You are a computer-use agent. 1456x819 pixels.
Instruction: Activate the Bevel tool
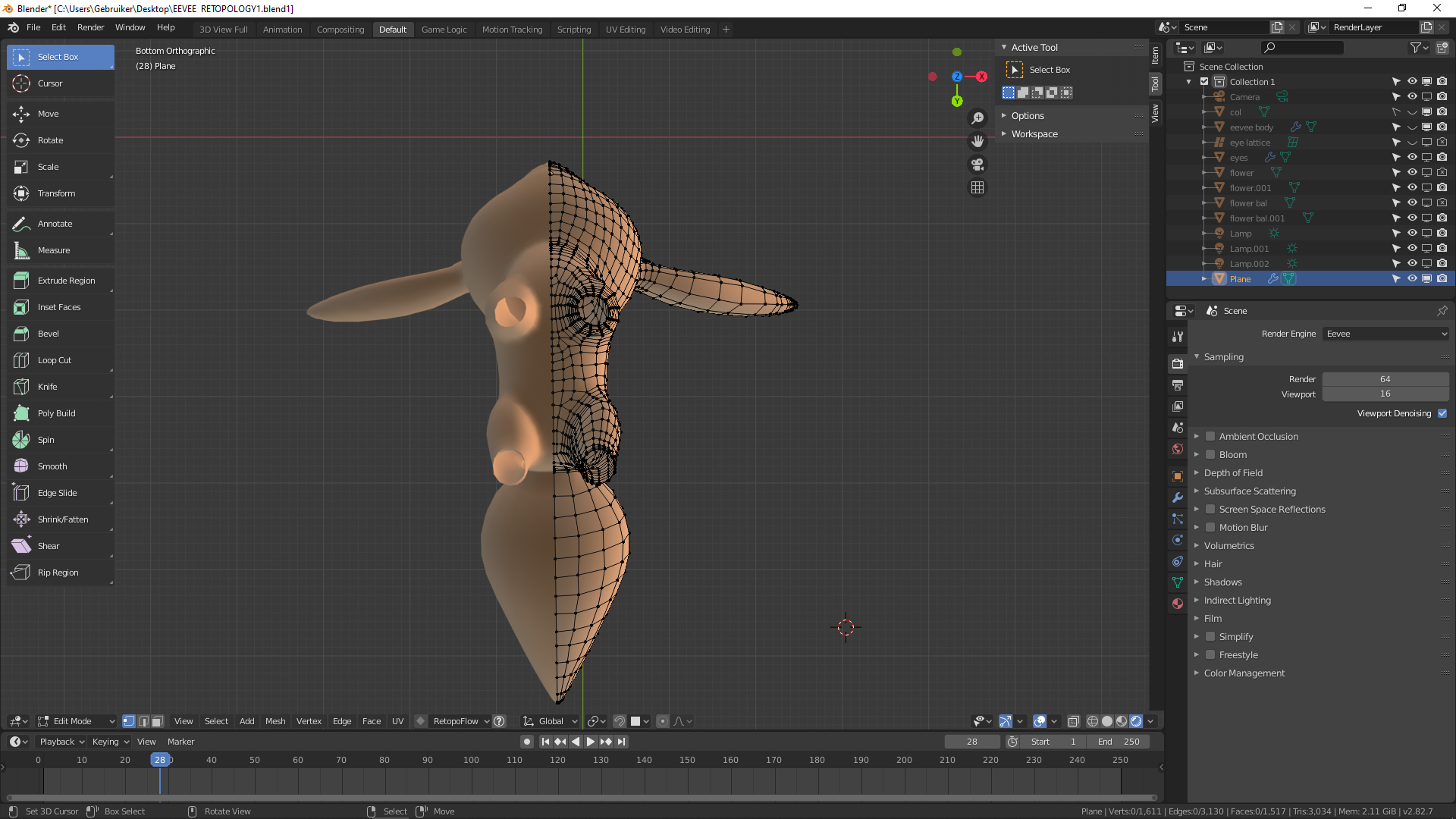(x=48, y=334)
